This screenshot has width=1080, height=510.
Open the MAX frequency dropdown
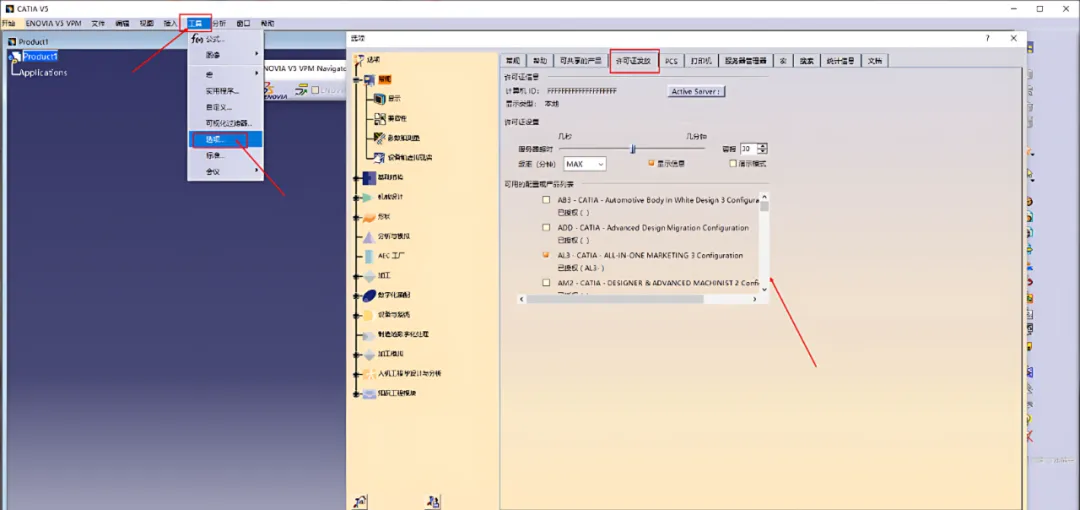tap(584, 164)
